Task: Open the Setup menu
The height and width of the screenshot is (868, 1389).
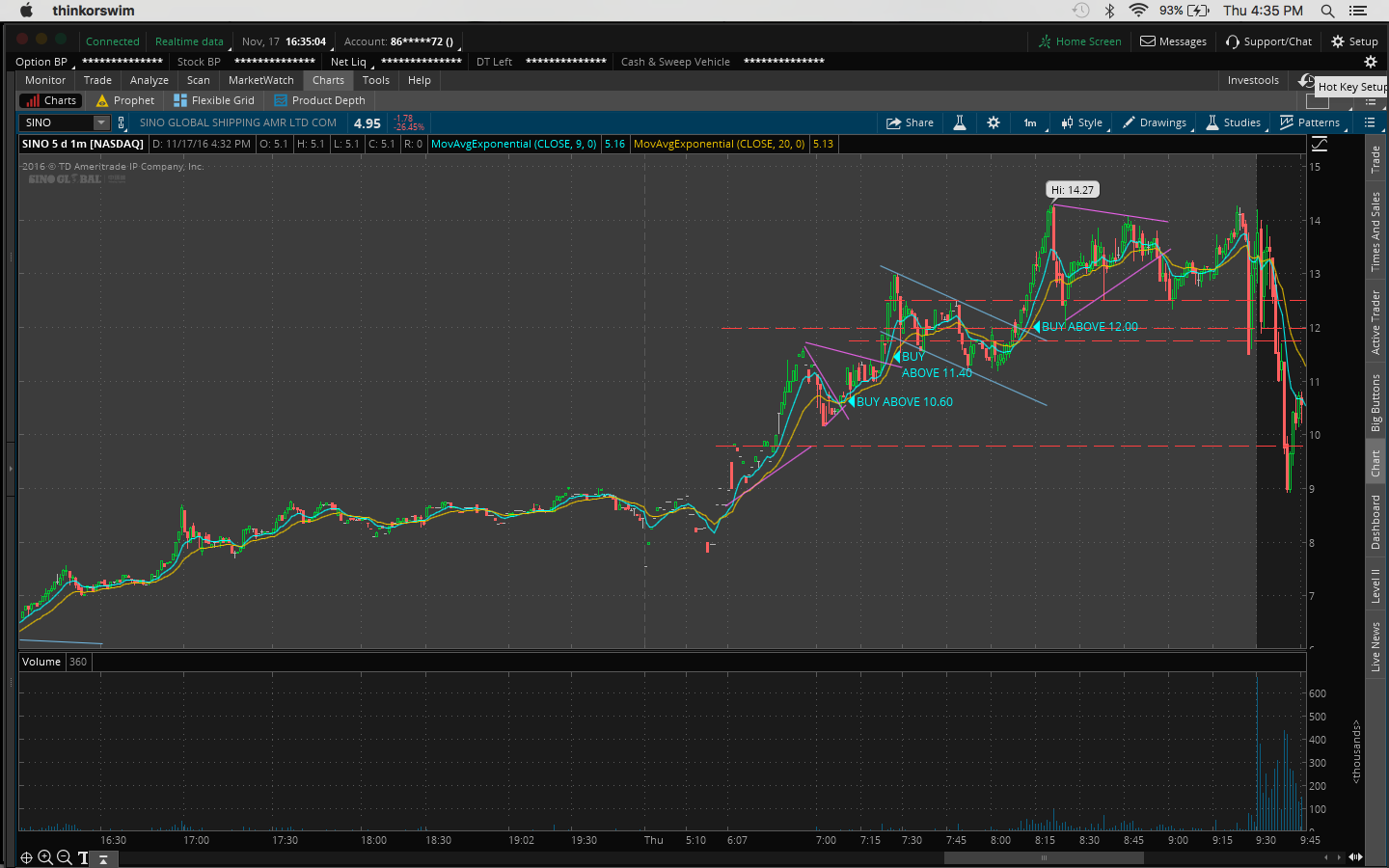Action: 1355,41
